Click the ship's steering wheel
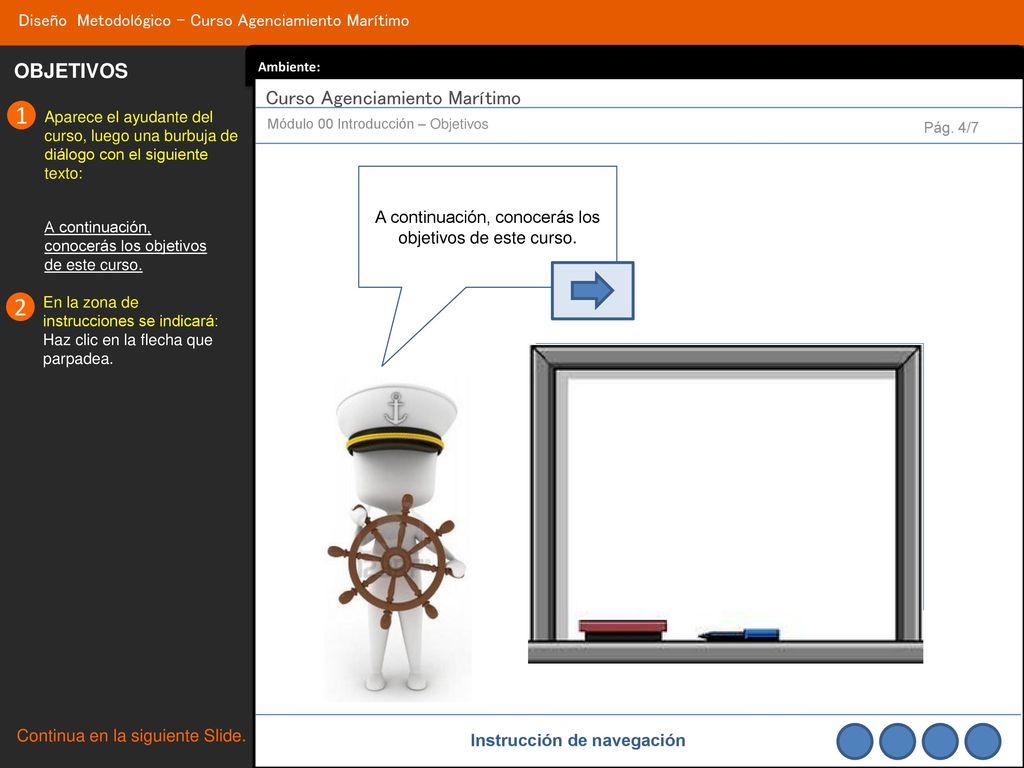This screenshot has height=768, width=1024. click(x=396, y=560)
